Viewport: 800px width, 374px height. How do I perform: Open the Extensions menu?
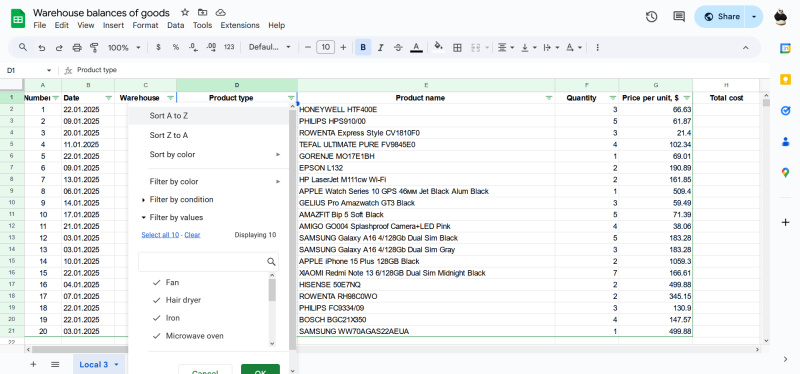[x=240, y=25]
